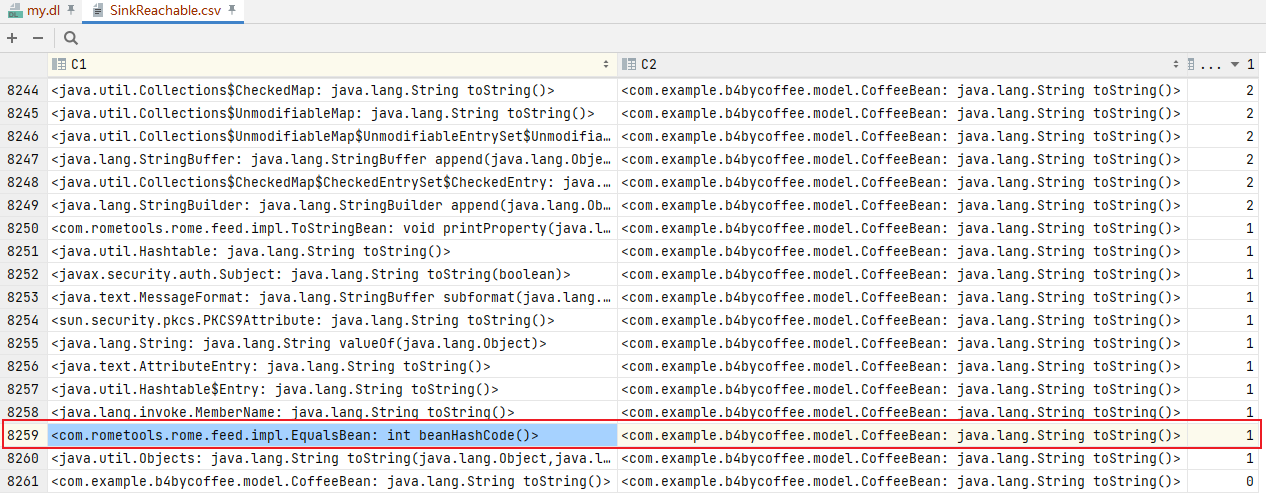Click the java.util.Objects toString cell

click(x=332, y=458)
